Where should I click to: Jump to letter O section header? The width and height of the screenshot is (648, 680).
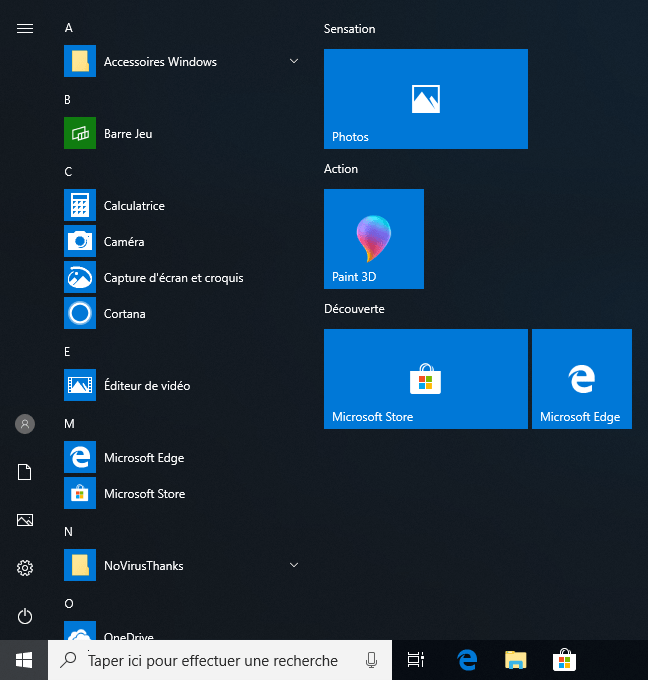tap(69, 604)
